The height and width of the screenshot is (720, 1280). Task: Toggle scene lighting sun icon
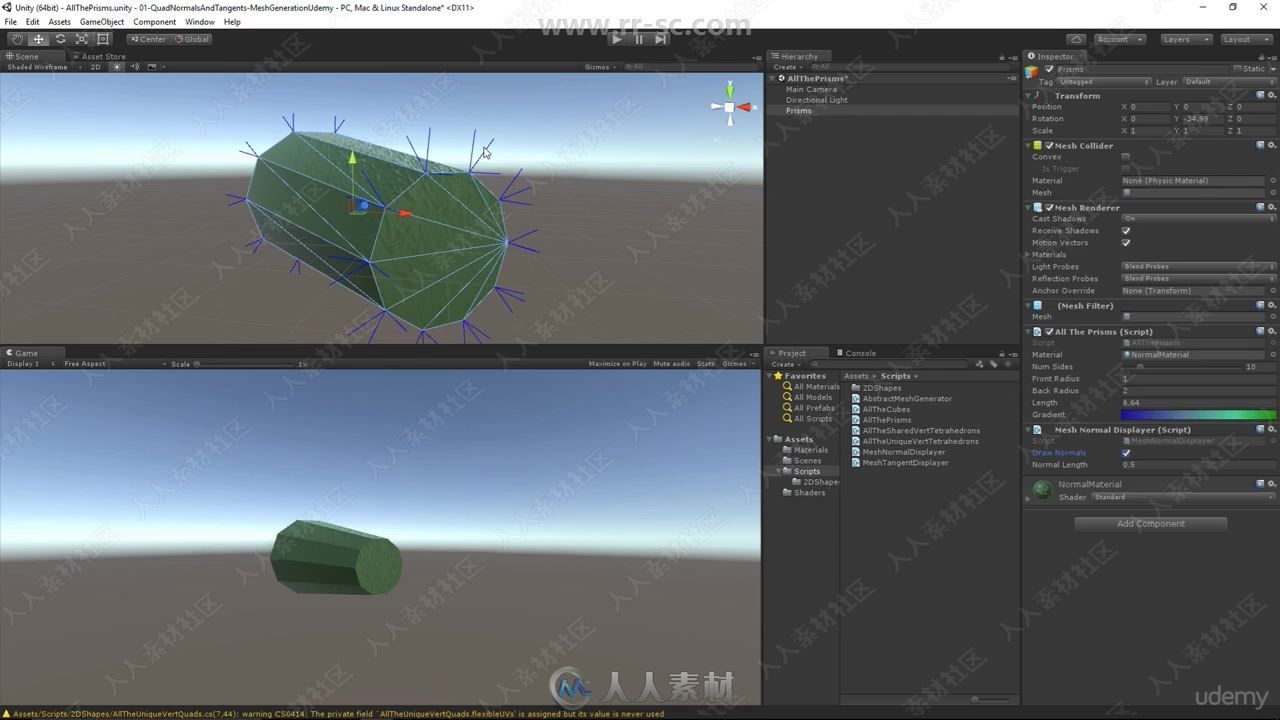(x=116, y=67)
